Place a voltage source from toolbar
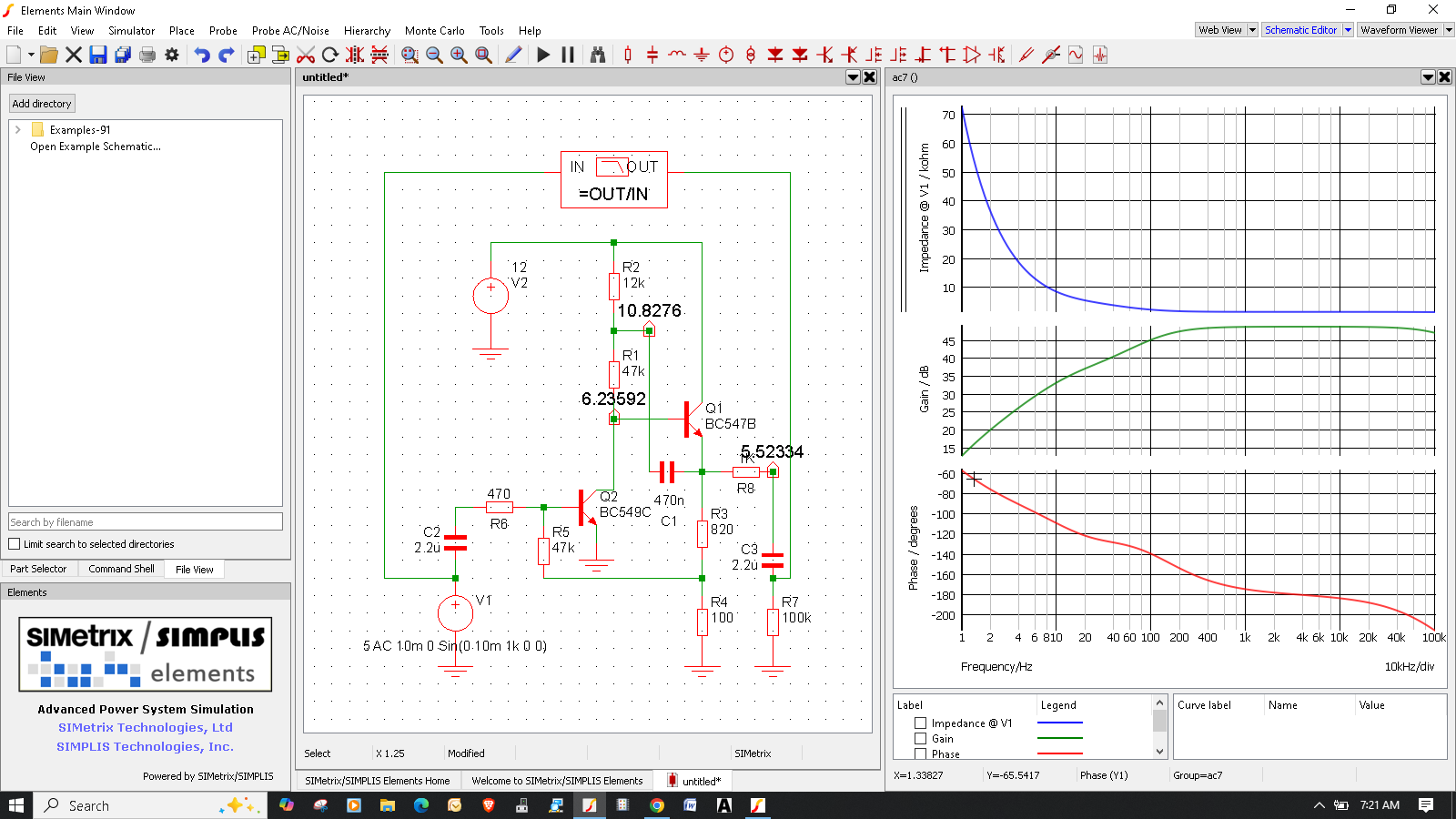Viewport: 1456px width, 819px height. pyautogui.click(x=726, y=55)
